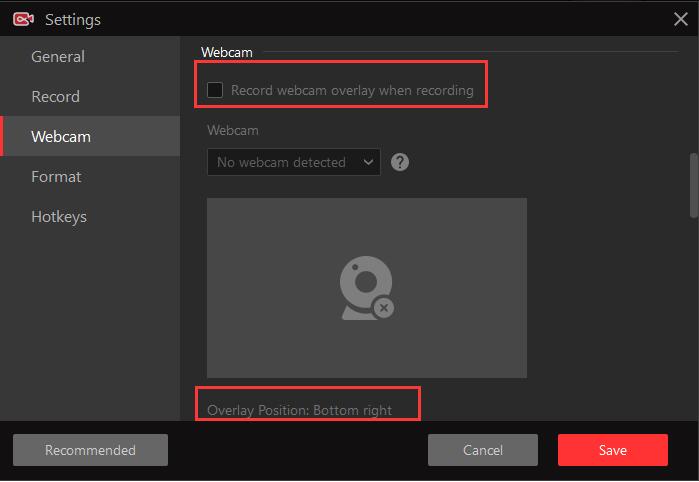
Task: Click the vertical scrollbar thumb on the right
Action: [x=693, y=184]
